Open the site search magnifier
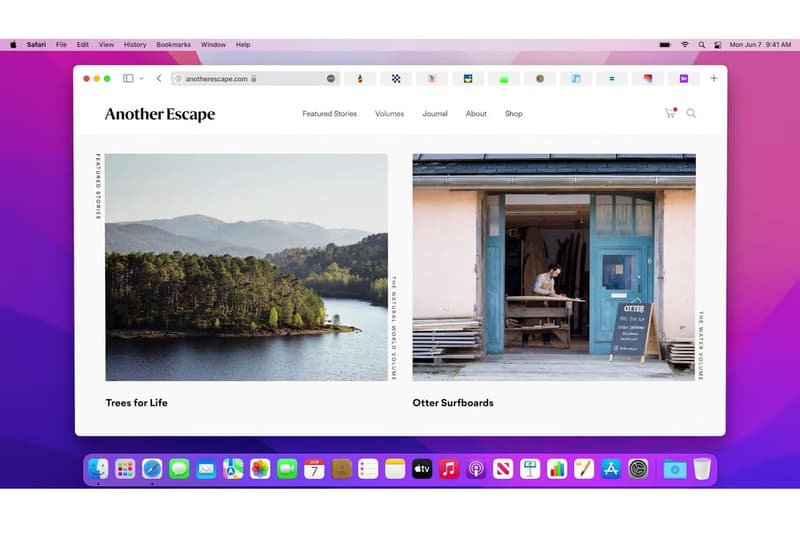 691,113
